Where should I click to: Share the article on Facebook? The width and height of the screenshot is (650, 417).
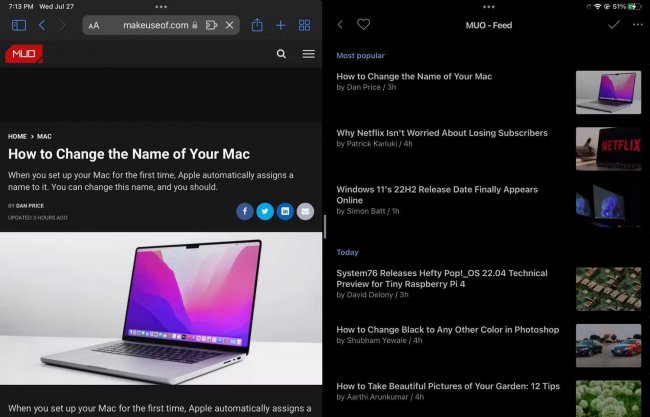245,211
